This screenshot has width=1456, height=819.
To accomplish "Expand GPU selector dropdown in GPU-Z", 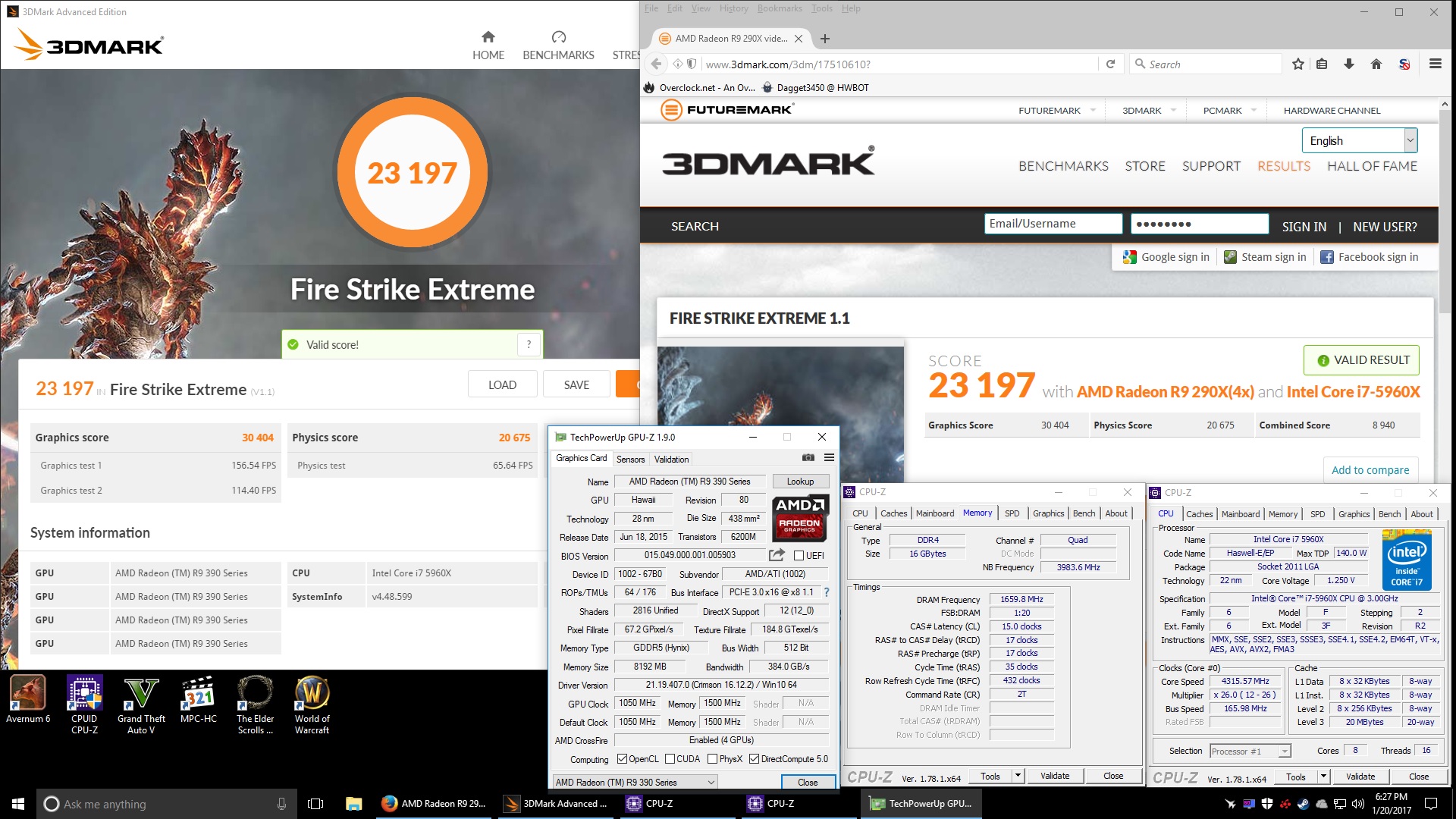I will click(x=635, y=782).
